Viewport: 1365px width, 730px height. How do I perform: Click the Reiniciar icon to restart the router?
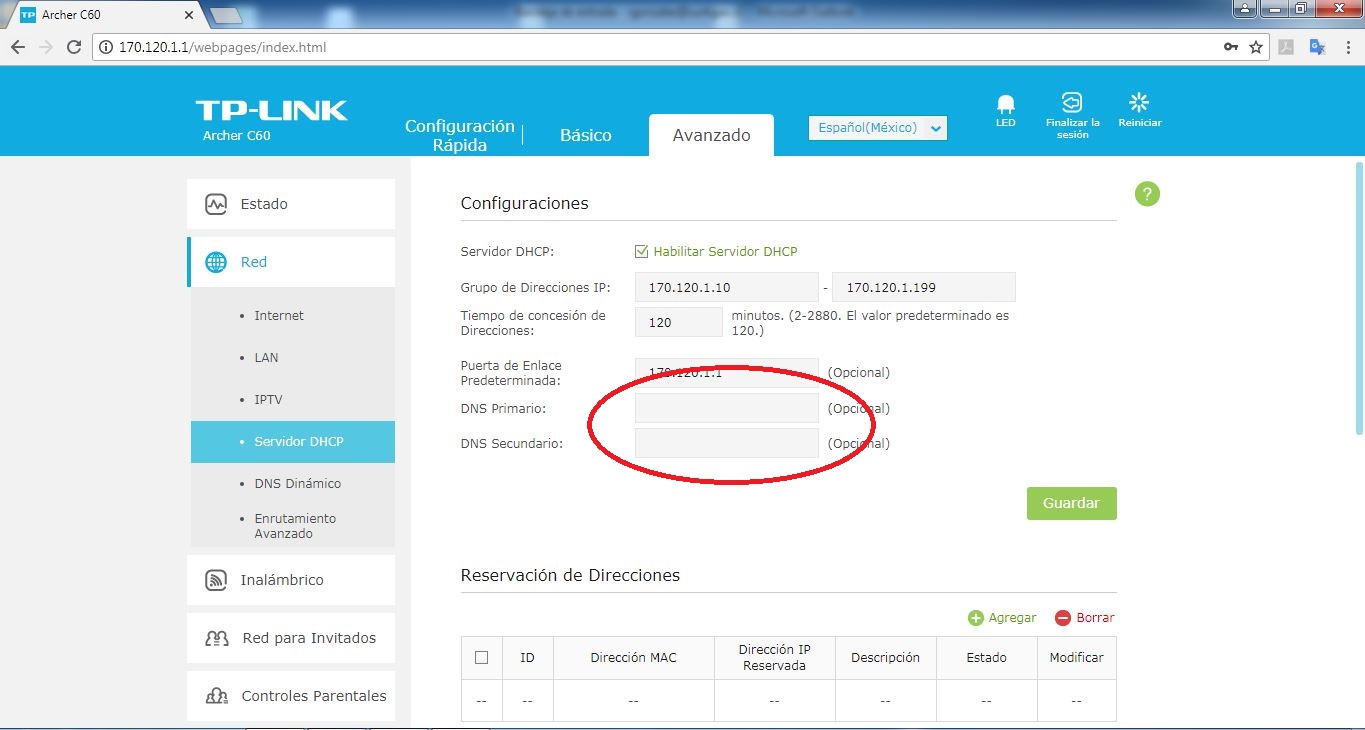click(1139, 102)
